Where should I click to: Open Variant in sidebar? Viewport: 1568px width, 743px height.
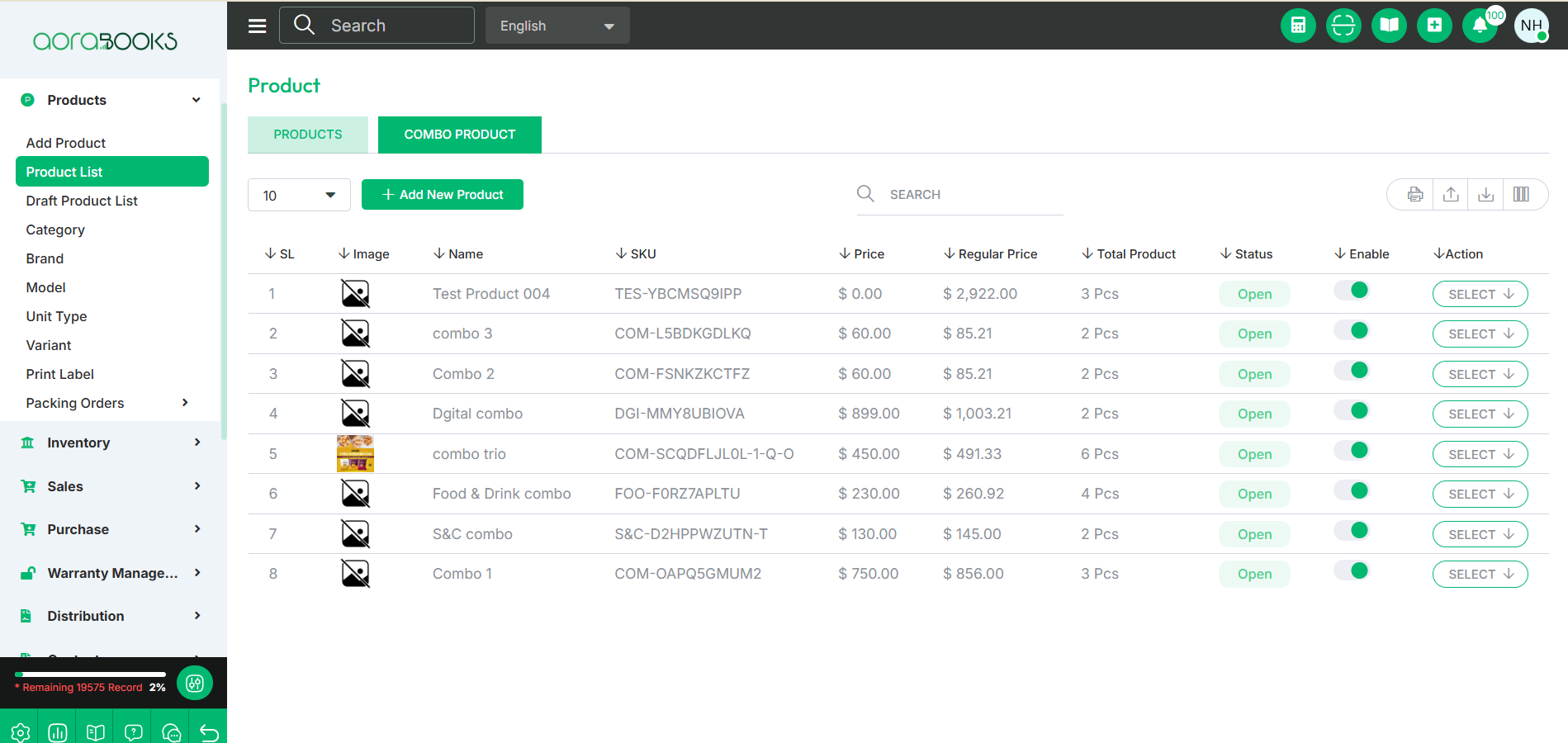pos(49,345)
